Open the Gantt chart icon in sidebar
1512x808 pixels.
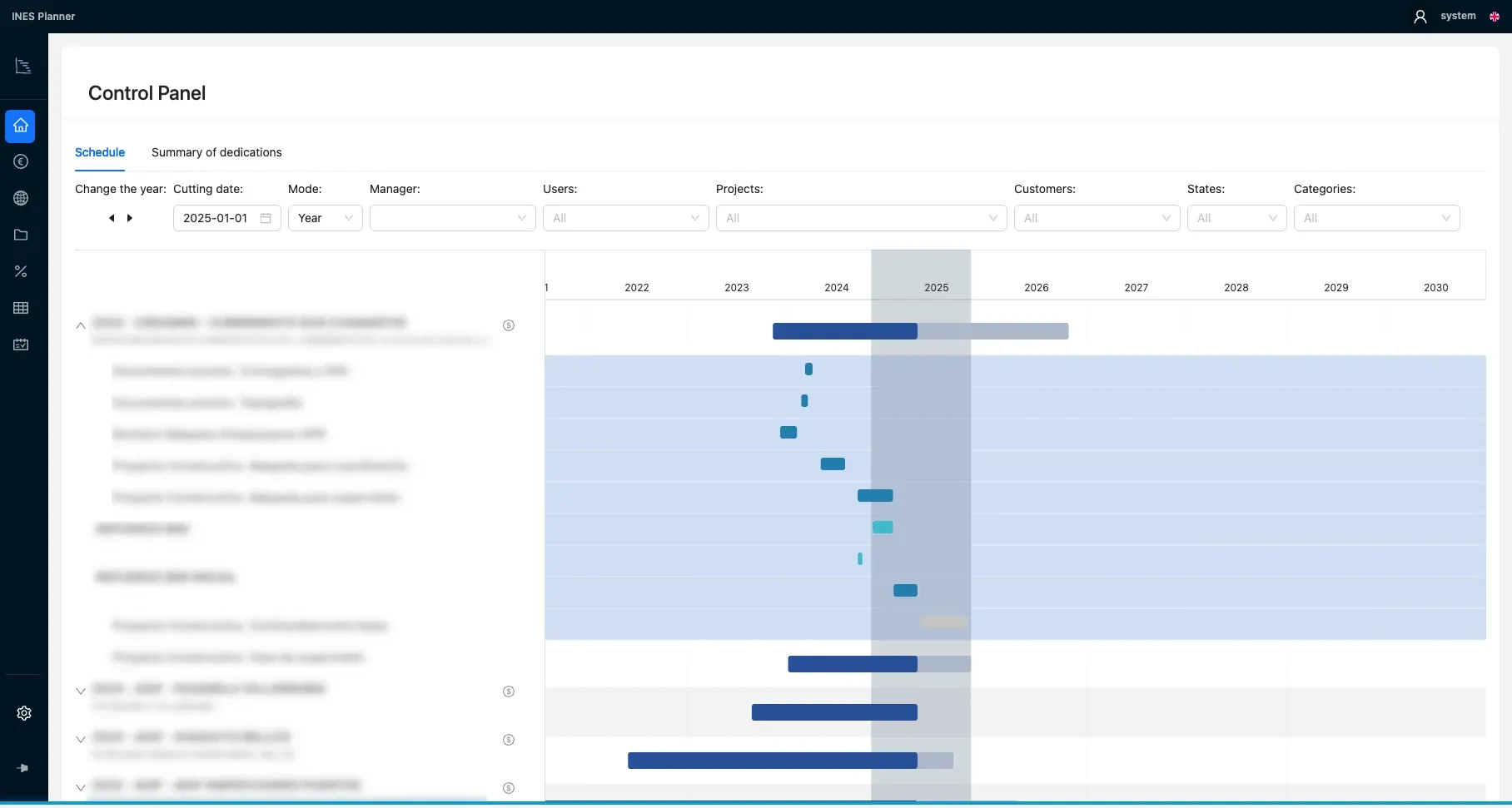click(22, 67)
